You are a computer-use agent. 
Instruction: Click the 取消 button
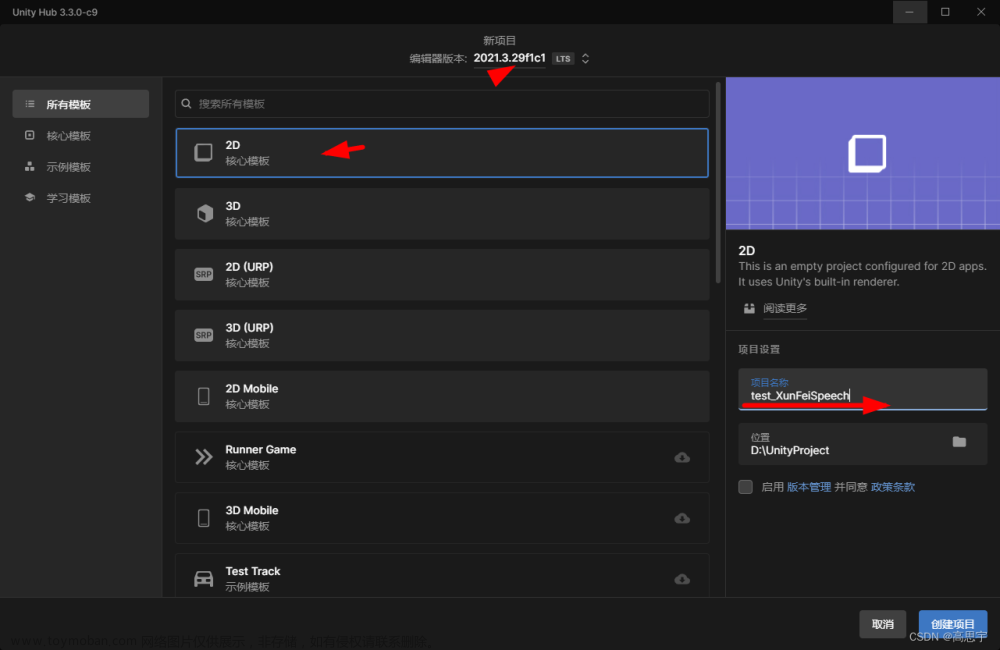(883, 624)
